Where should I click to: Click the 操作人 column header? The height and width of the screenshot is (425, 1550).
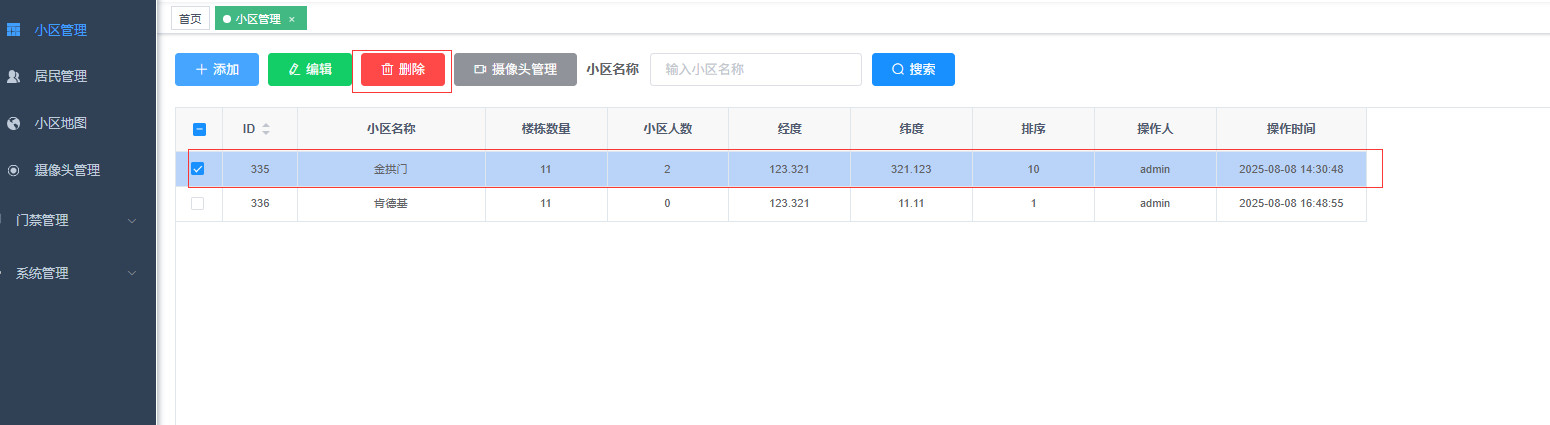coord(1155,129)
